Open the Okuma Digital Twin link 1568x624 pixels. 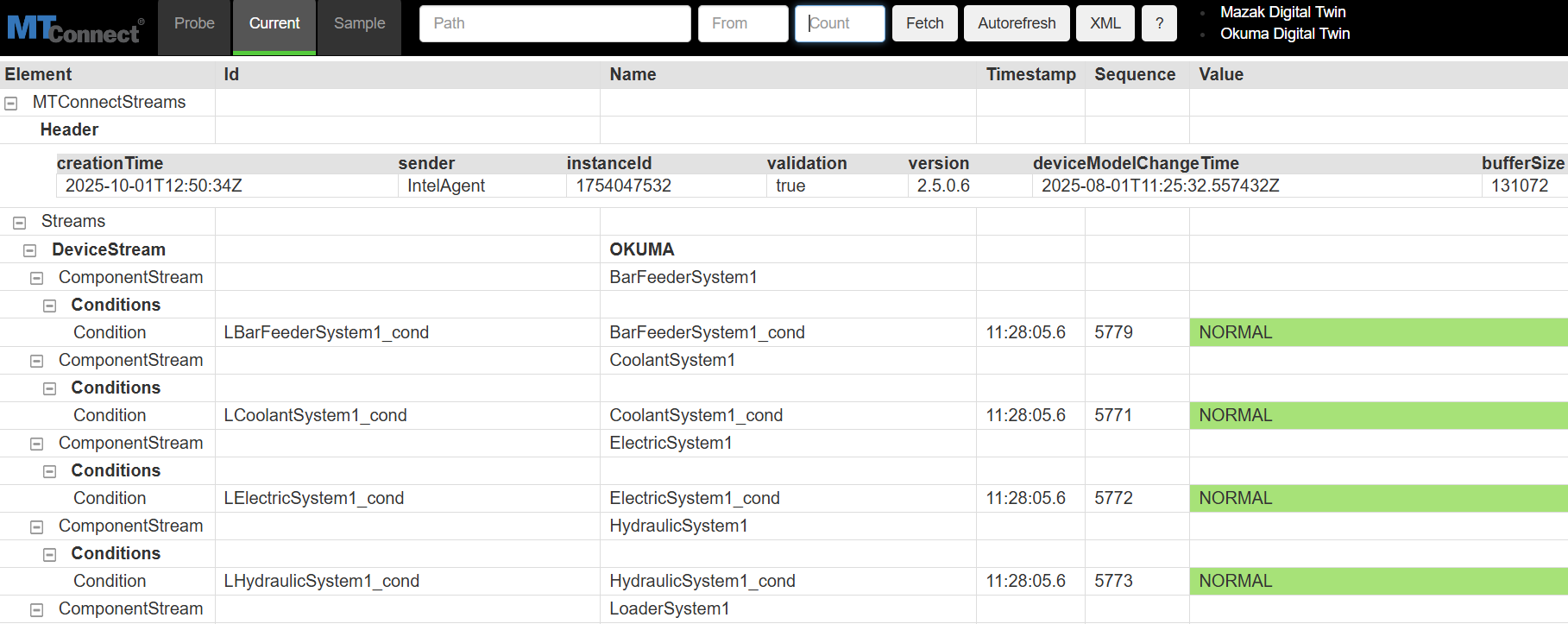point(1284,34)
